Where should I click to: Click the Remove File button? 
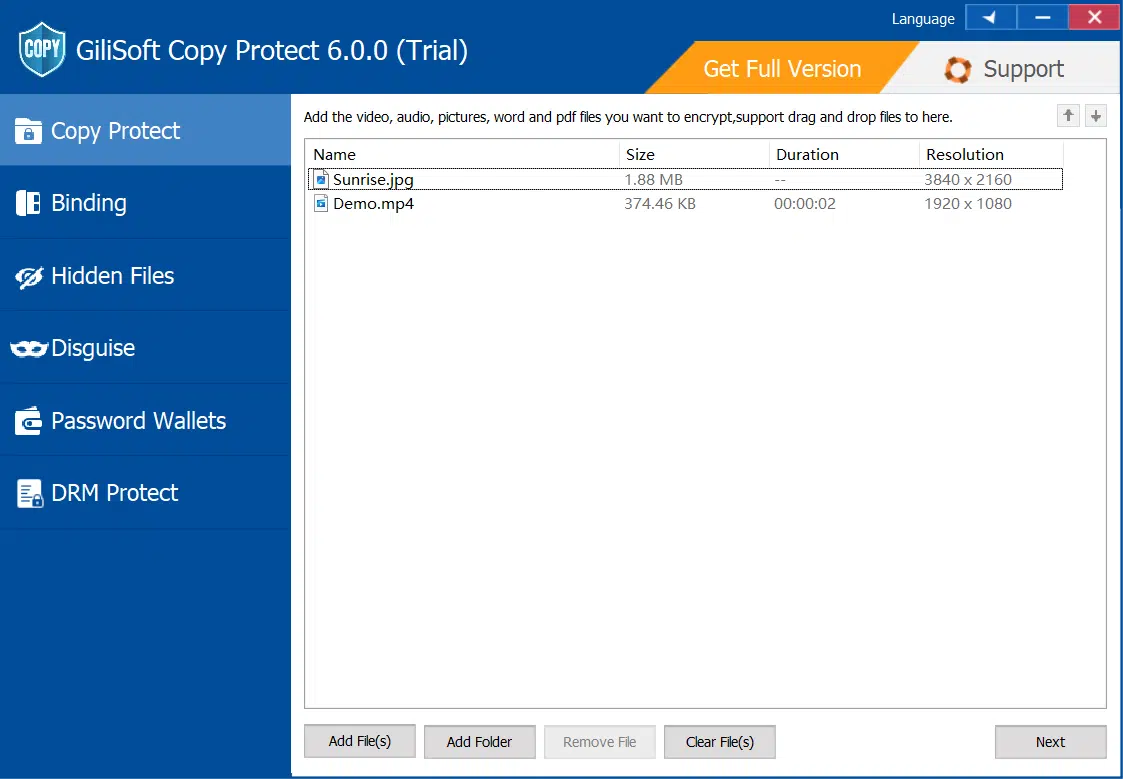pos(599,742)
